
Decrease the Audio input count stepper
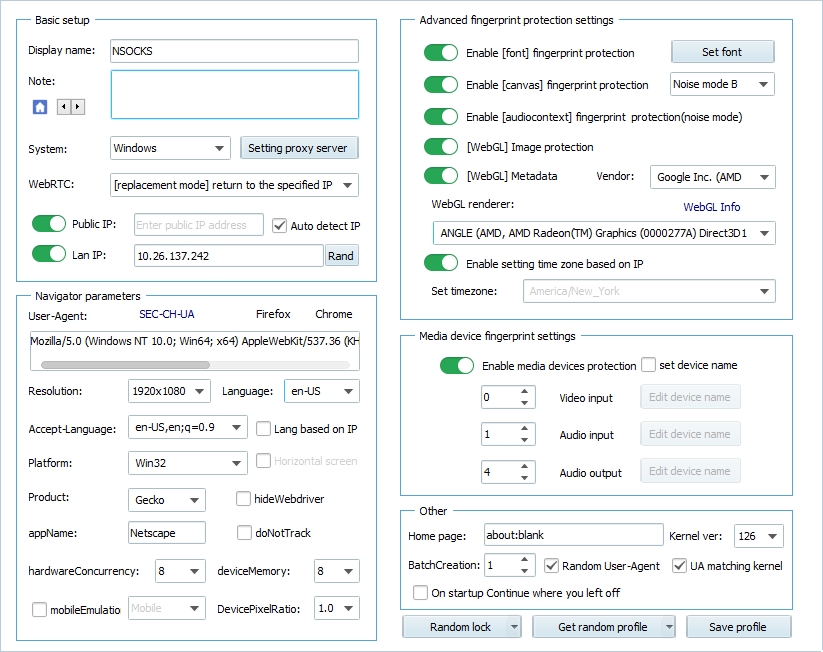[524, 440]
